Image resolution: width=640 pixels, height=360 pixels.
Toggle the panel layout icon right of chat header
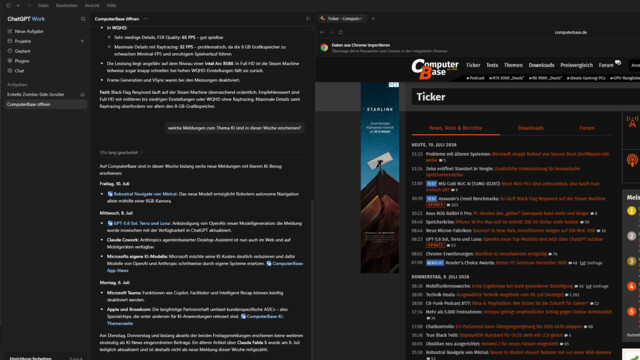coord(308,19)
